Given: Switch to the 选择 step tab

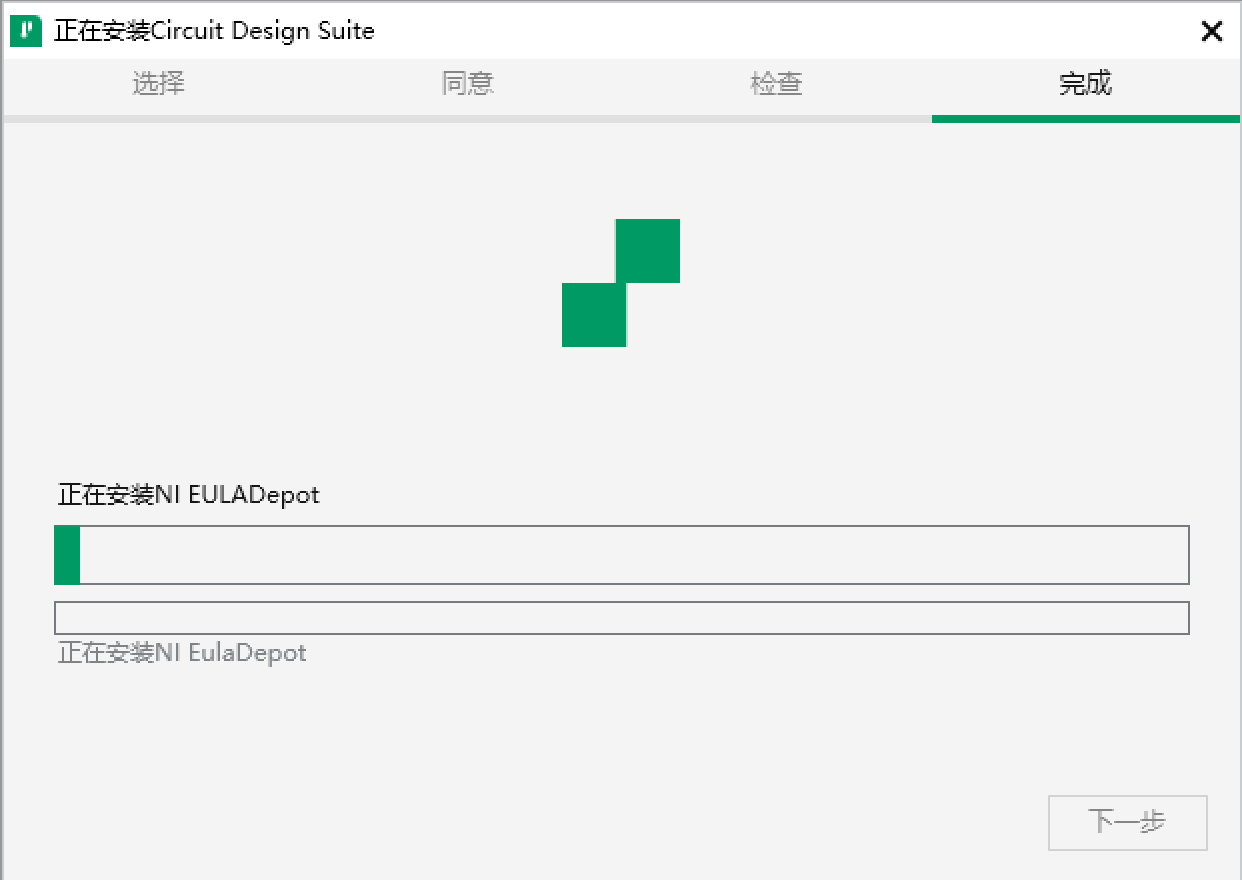Looking at the screenshot, I should [158, 85].
